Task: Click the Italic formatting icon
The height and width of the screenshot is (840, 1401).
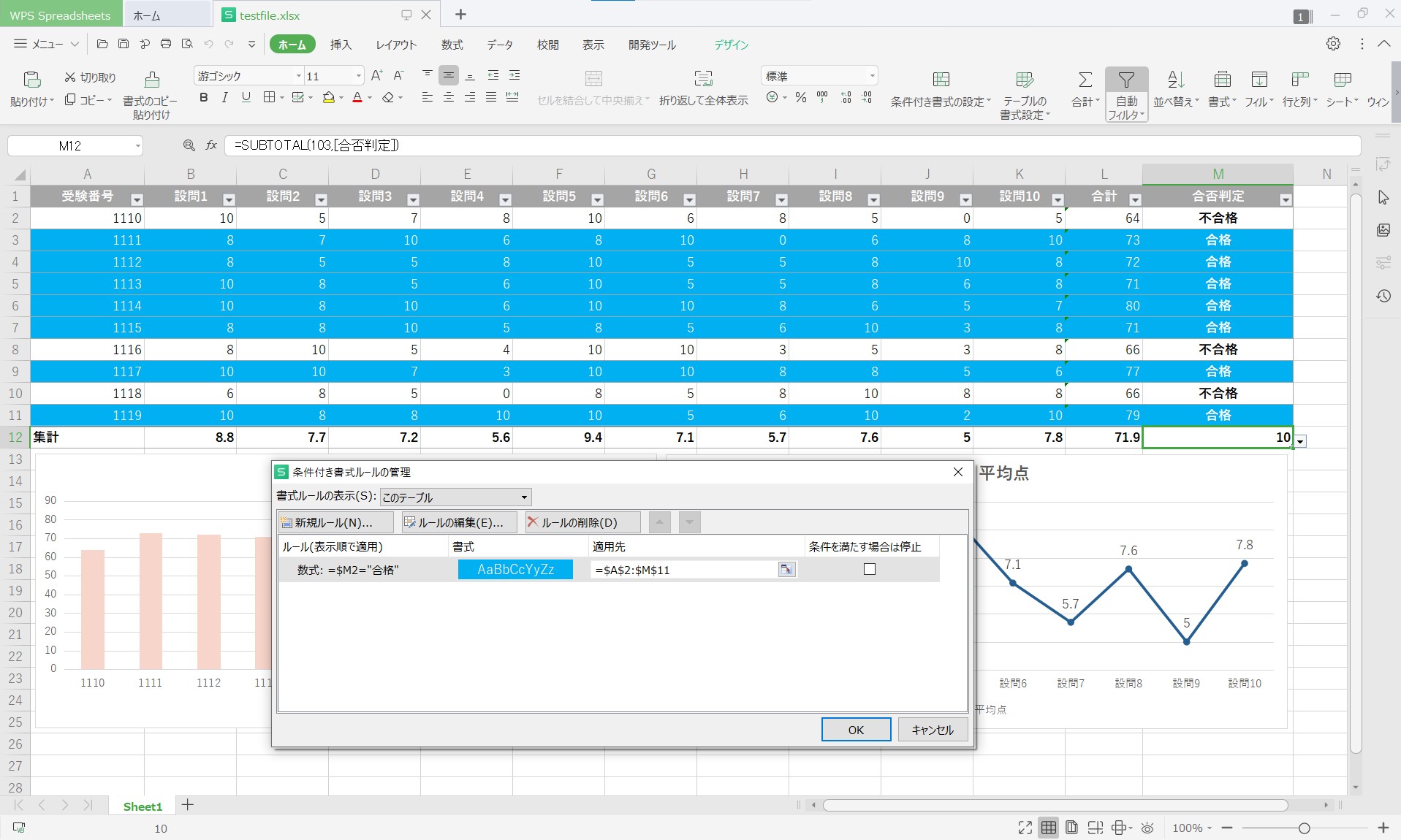Action: (x=224, y=98)
